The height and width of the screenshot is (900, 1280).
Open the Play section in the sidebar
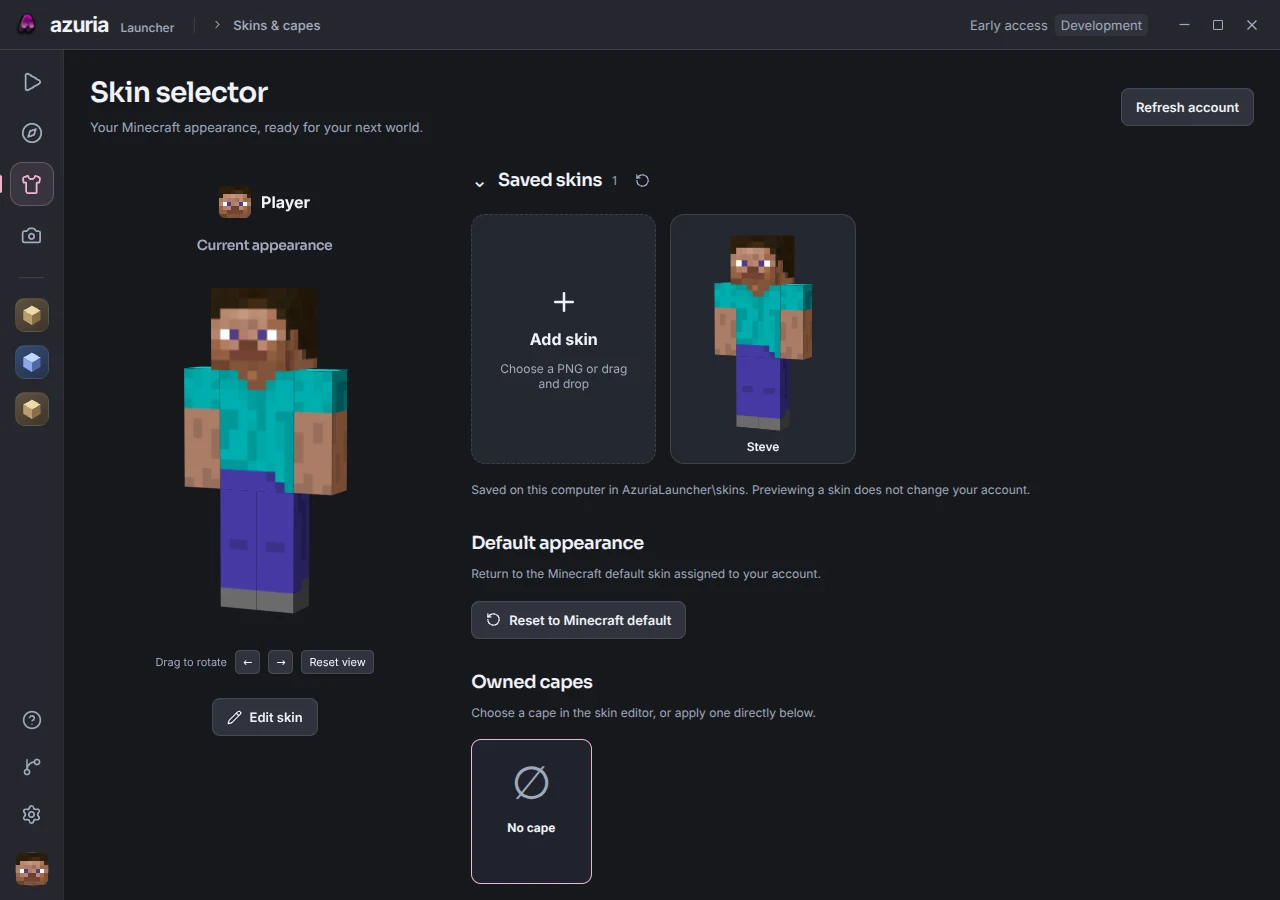coord(32,82)
